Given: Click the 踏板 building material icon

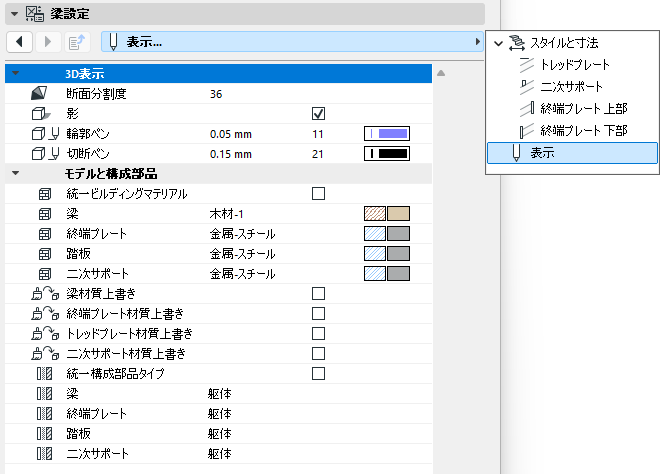Looking at the screenshot, I should (45, 254).
